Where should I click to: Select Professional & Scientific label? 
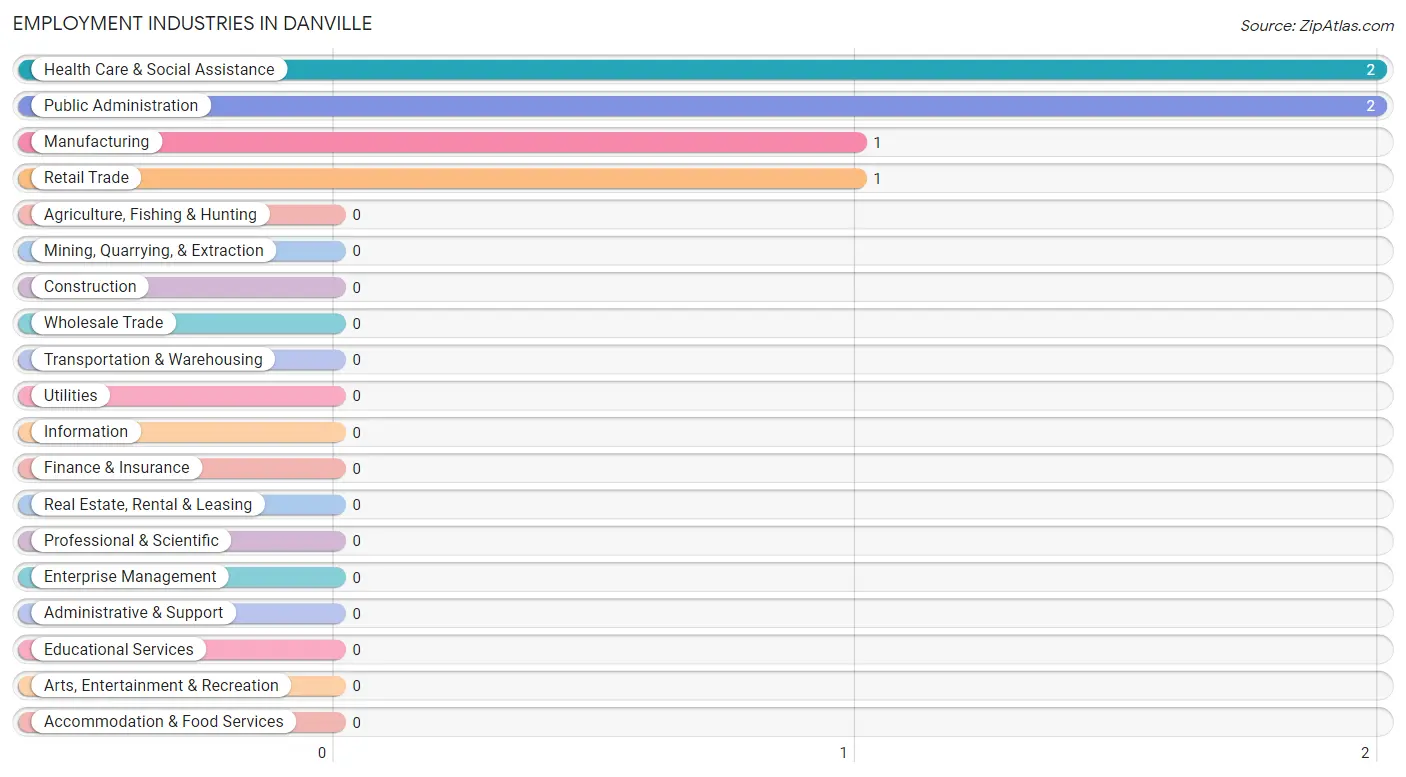coord(131,540)
